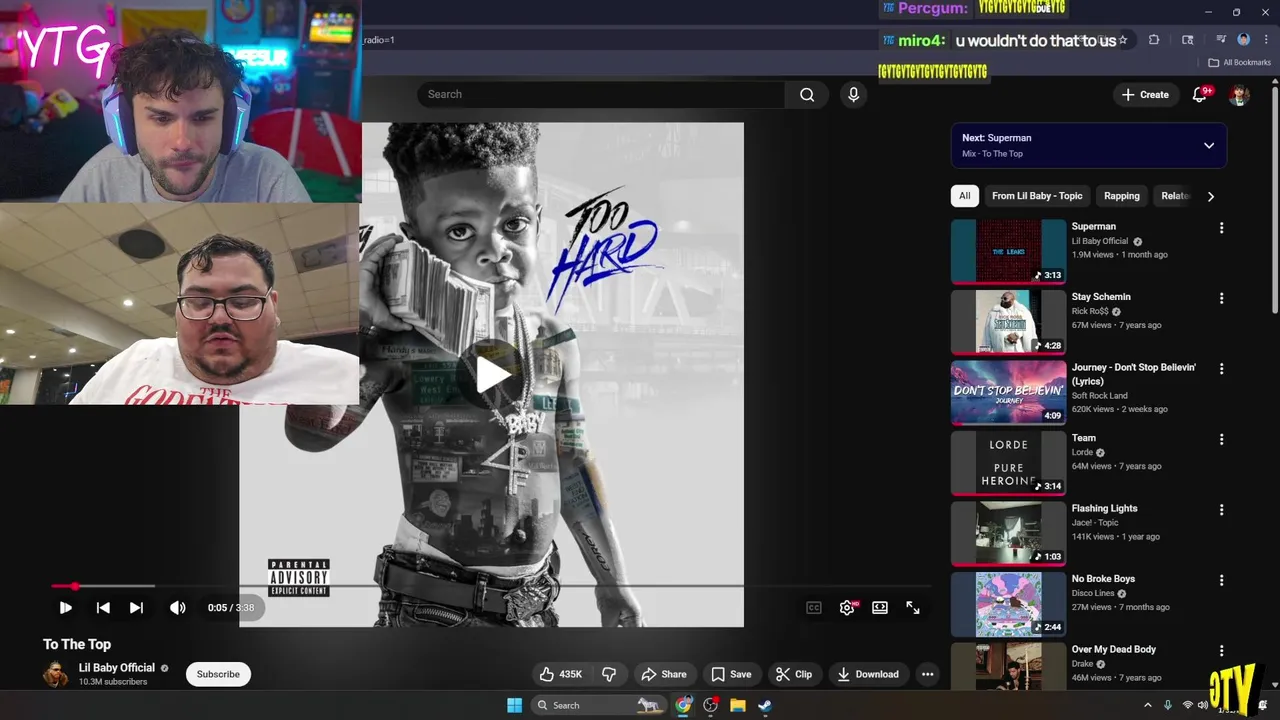Click the arrow to scroll filter chips

[1210, 196]
